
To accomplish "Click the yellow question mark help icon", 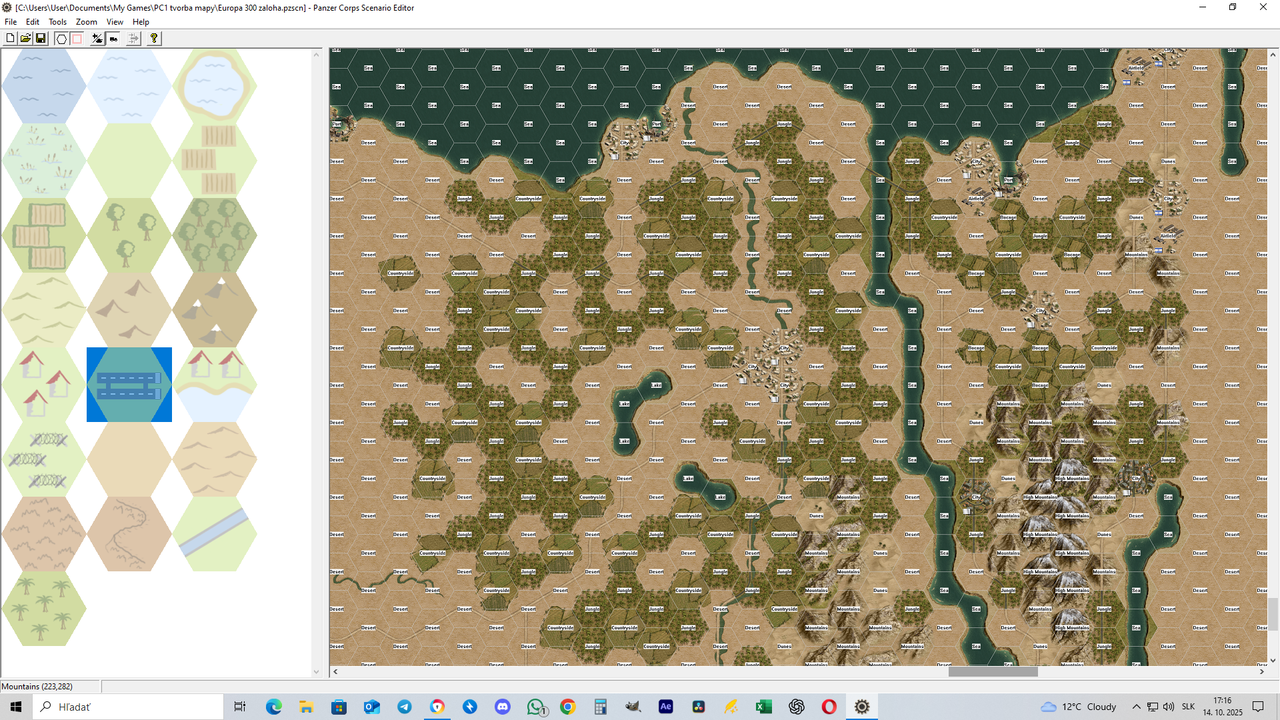I will pos(154,38).
